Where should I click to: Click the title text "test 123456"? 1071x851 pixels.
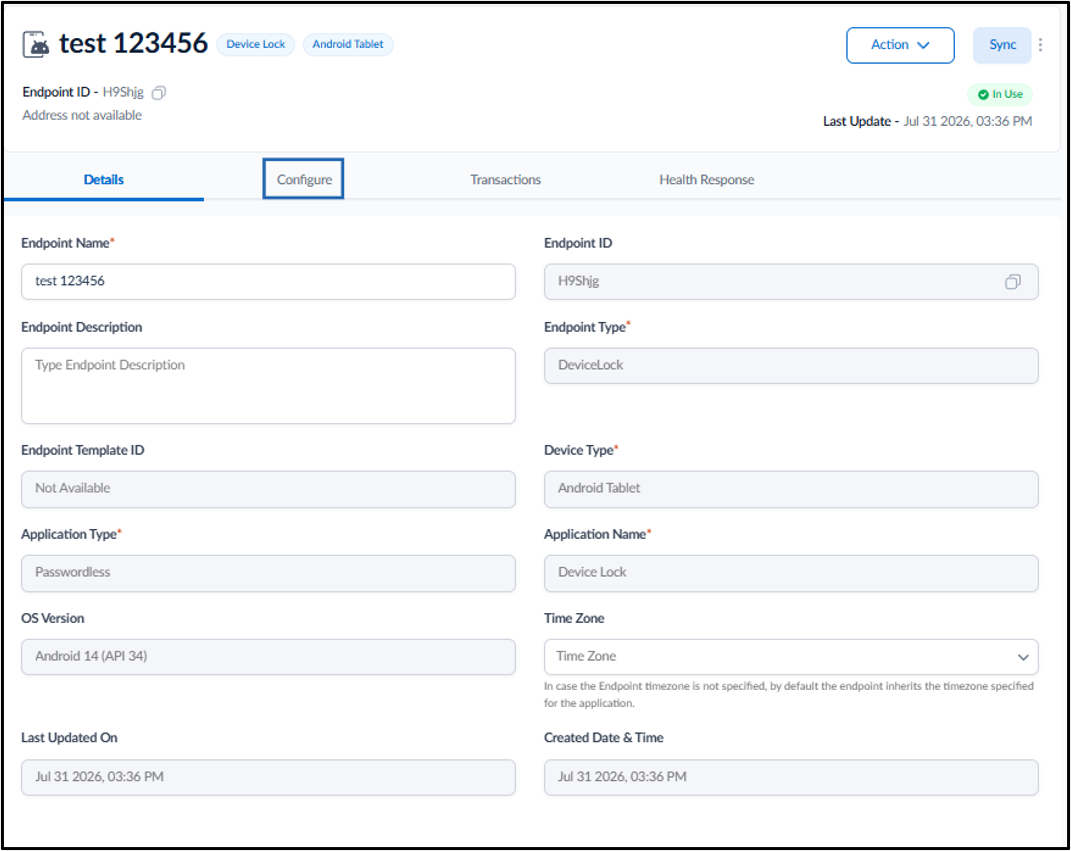[133, 44]
